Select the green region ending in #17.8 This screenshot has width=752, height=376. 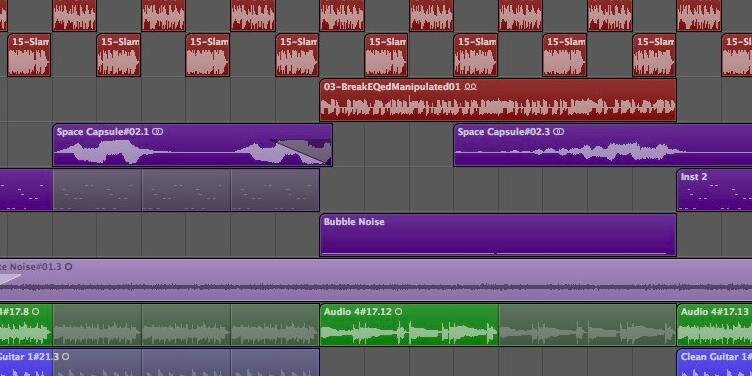(x=26, y=325)
